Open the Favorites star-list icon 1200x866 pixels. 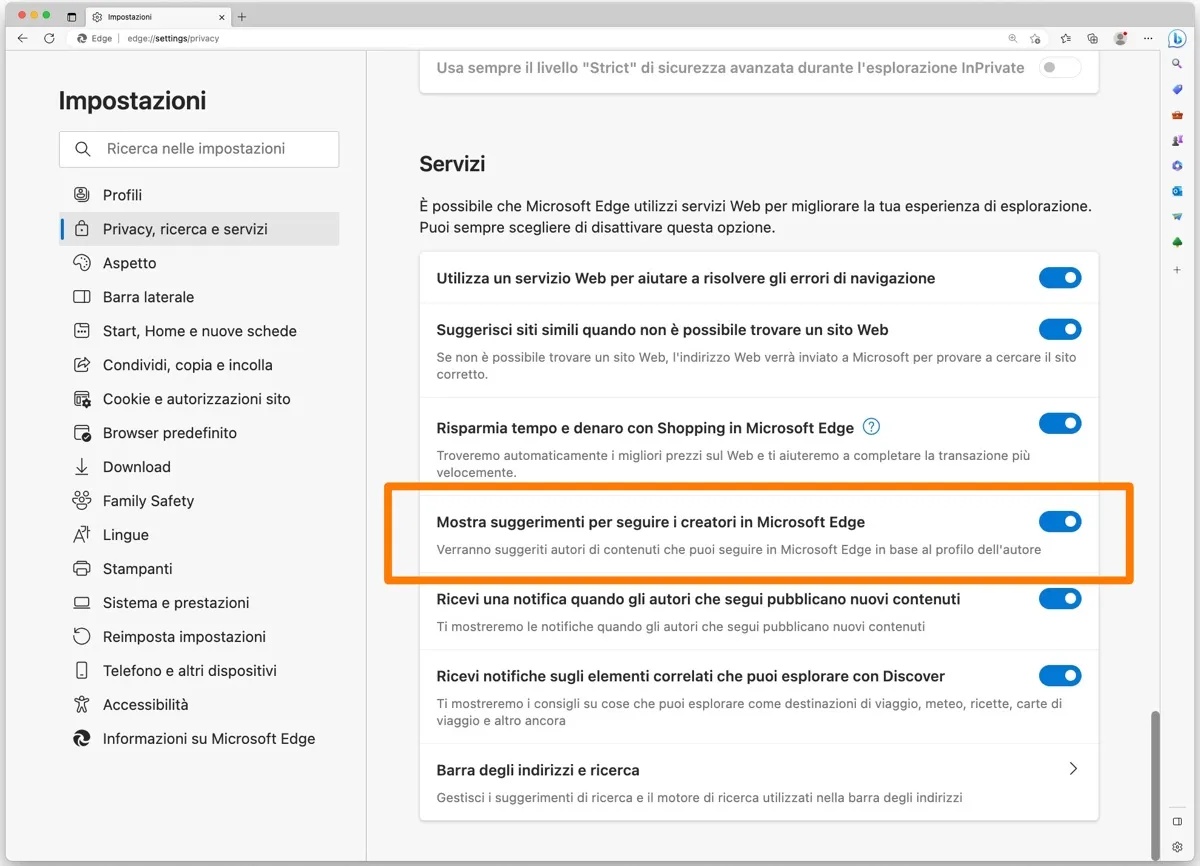click(1066, 39)
